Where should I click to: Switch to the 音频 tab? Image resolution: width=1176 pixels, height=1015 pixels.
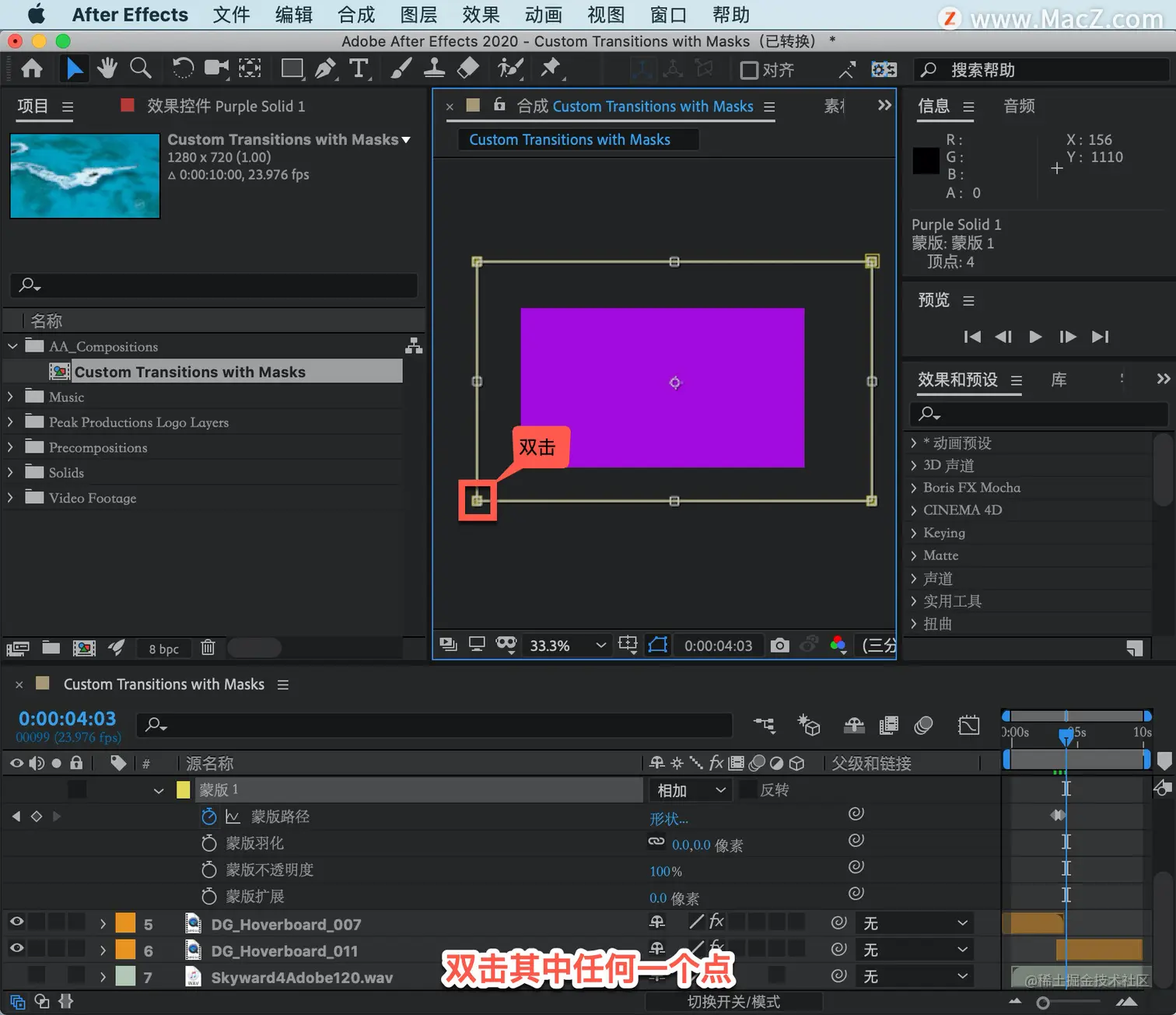coord(1019,106)
